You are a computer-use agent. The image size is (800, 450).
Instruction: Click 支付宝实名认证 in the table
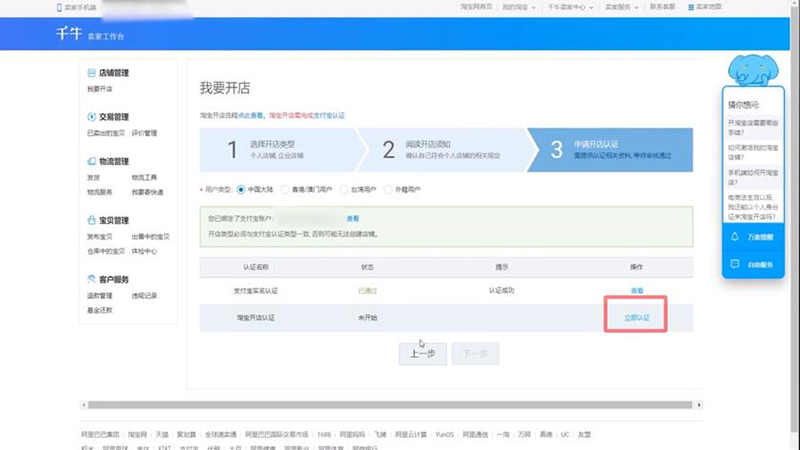point(256,291)
